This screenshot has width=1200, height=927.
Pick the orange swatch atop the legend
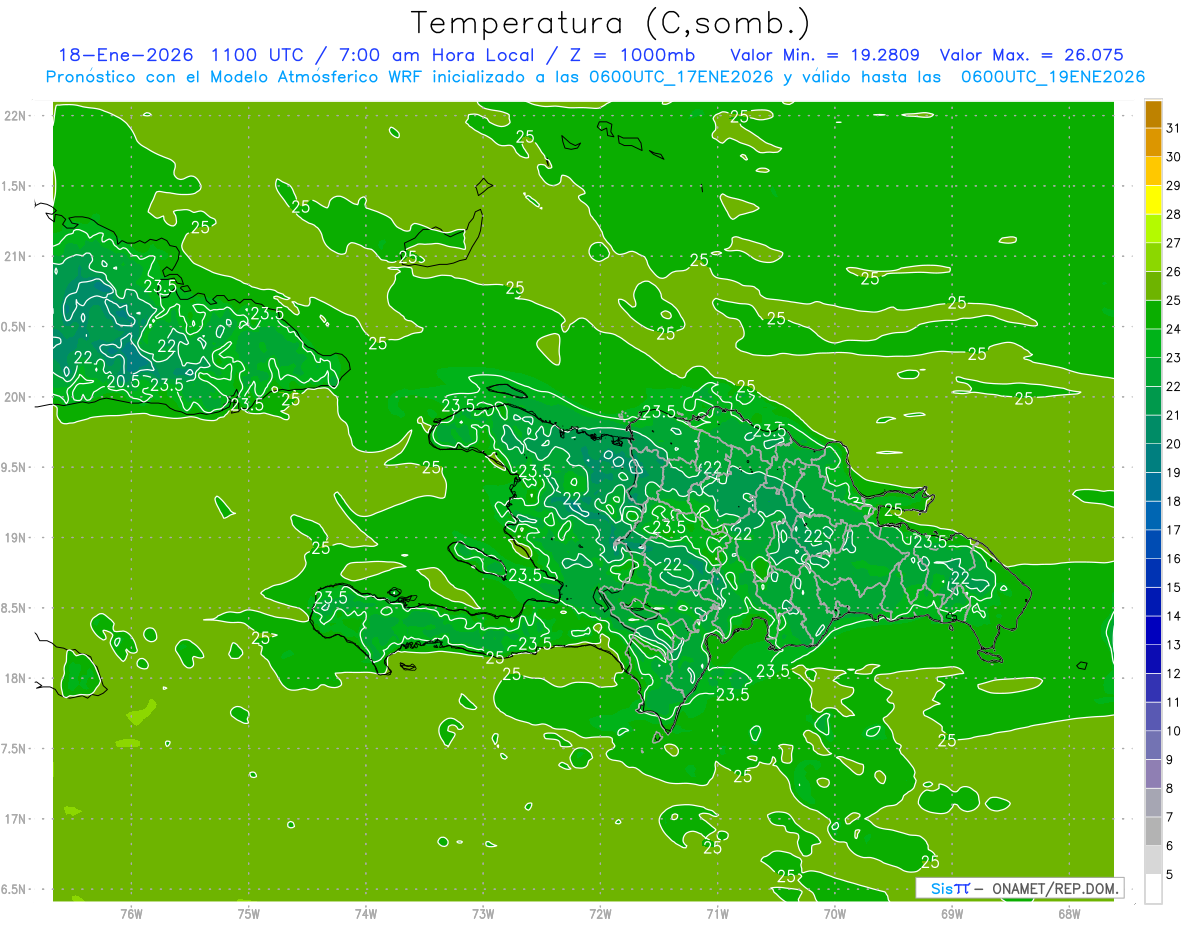click(x=1153, y=114)
